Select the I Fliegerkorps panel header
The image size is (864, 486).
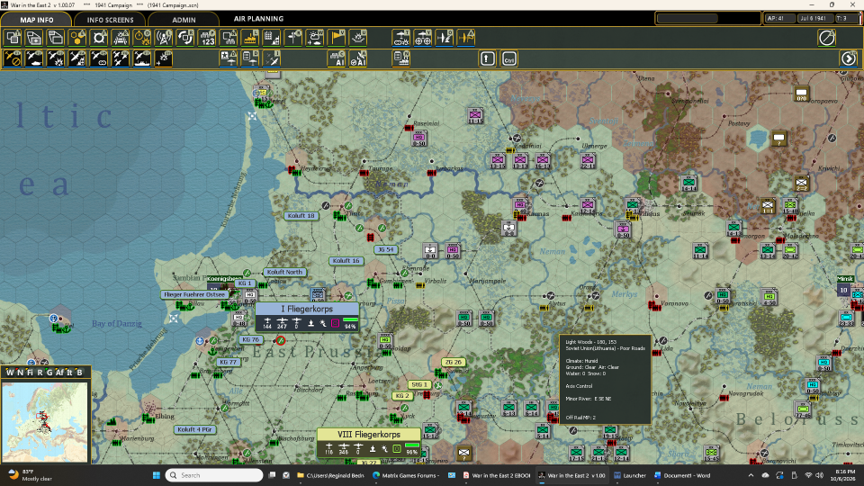click(307, 309)
